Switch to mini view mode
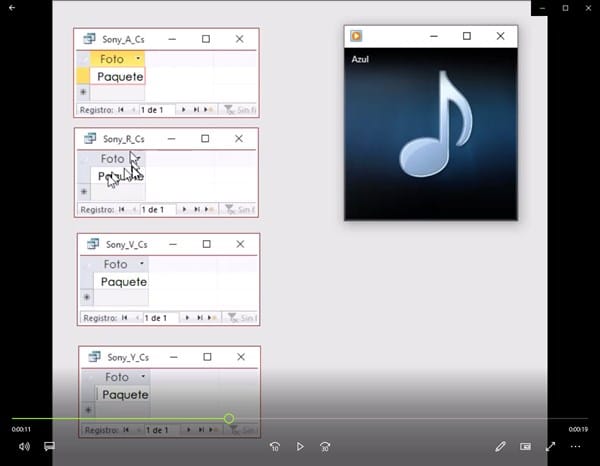The width and height of the screenshot is (600, 466). pyautogui.click(x=525, y=446)
